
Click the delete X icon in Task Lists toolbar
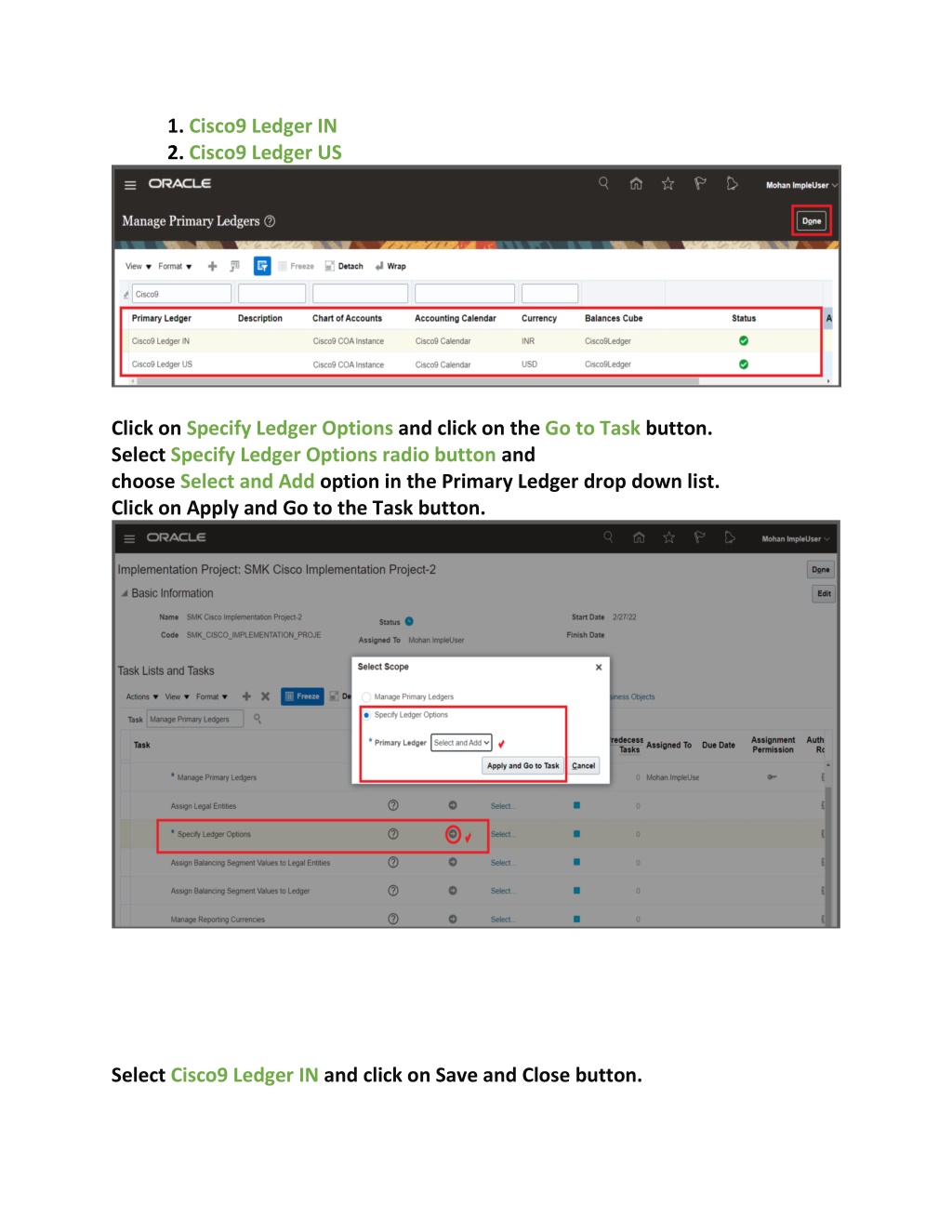click(x=265, y=696)
